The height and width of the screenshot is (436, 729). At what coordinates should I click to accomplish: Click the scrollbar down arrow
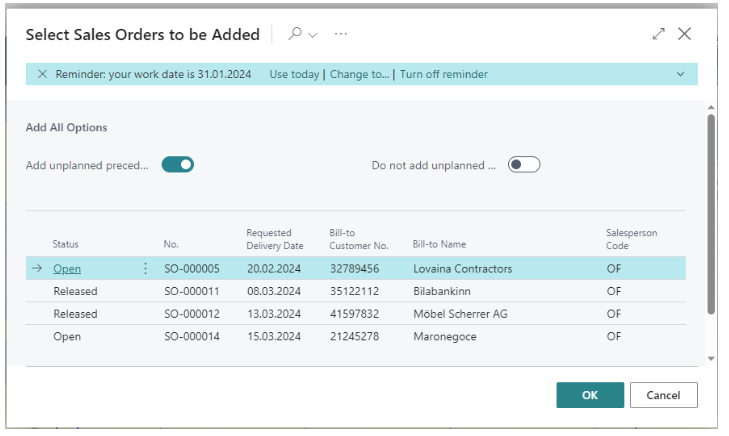point(711,358)
